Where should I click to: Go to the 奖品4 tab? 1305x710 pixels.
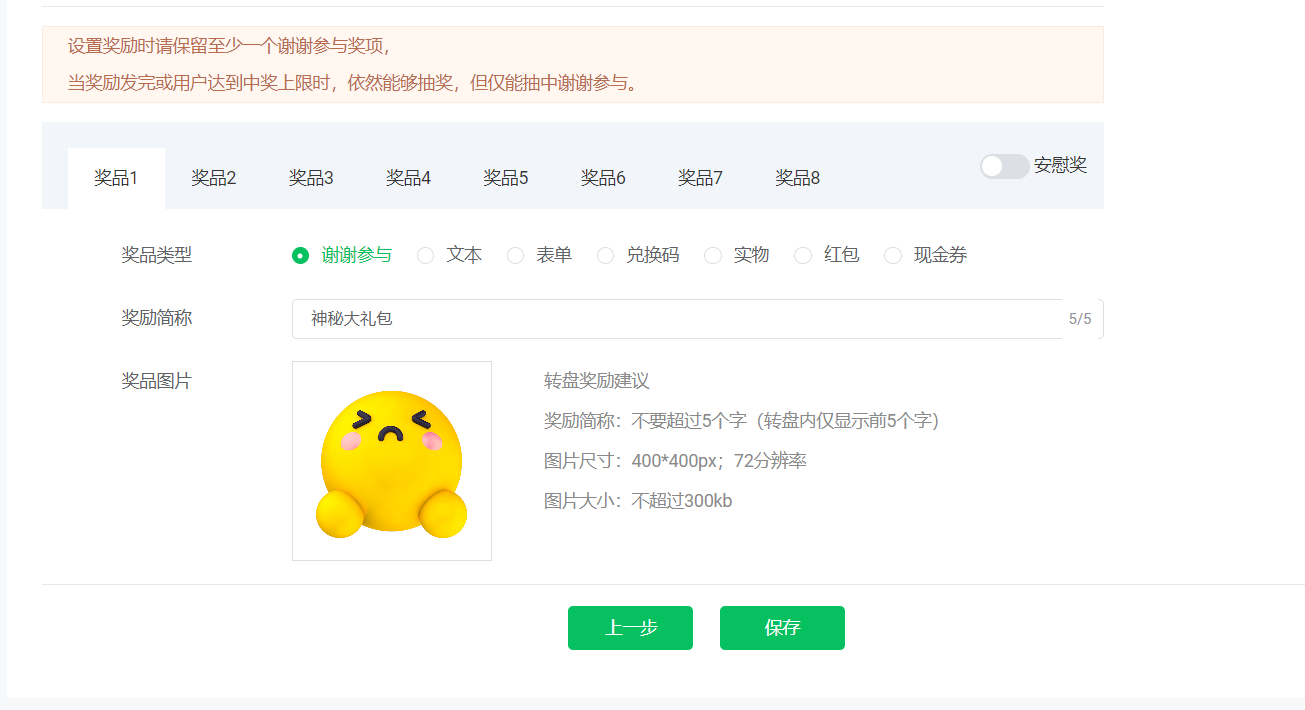click(408, 178)
